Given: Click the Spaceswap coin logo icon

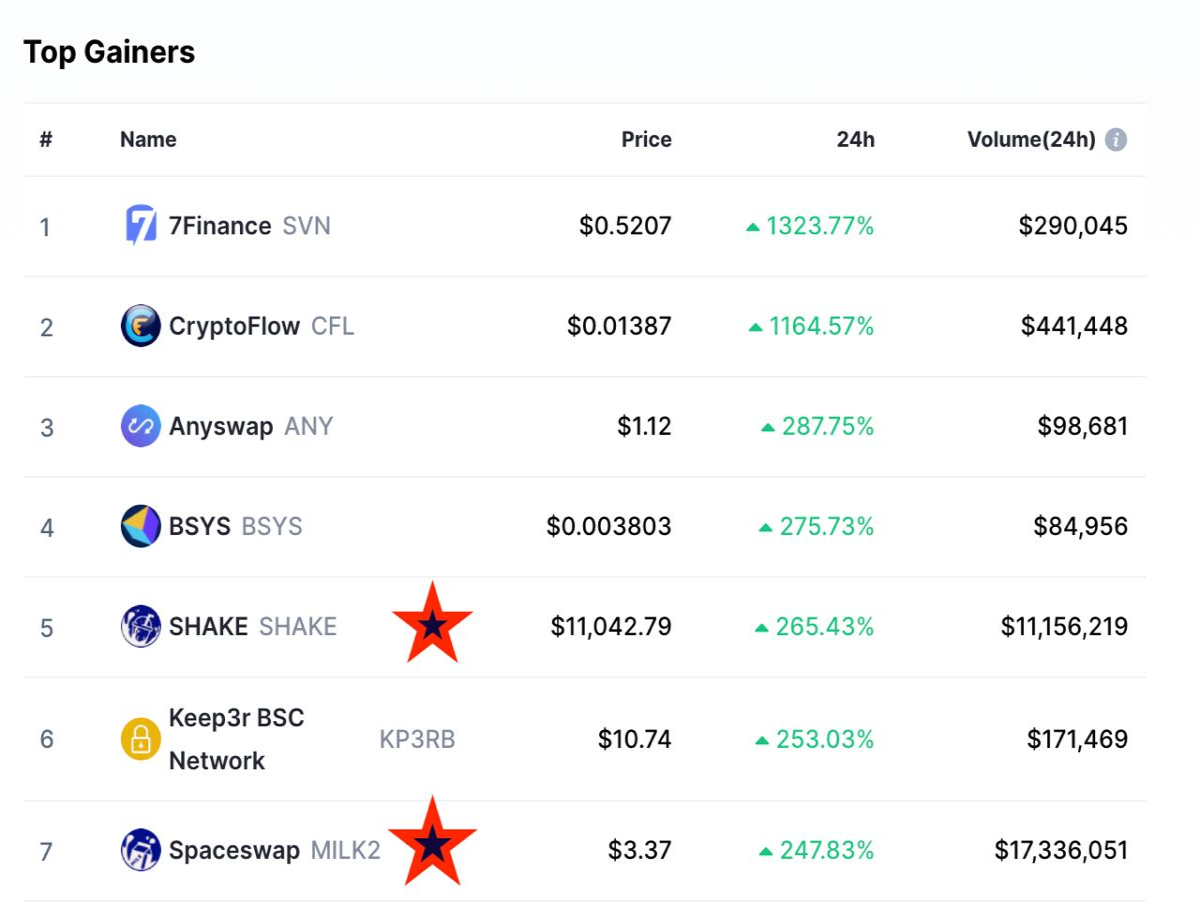Looking at the screenshot, I should (140, 850).
